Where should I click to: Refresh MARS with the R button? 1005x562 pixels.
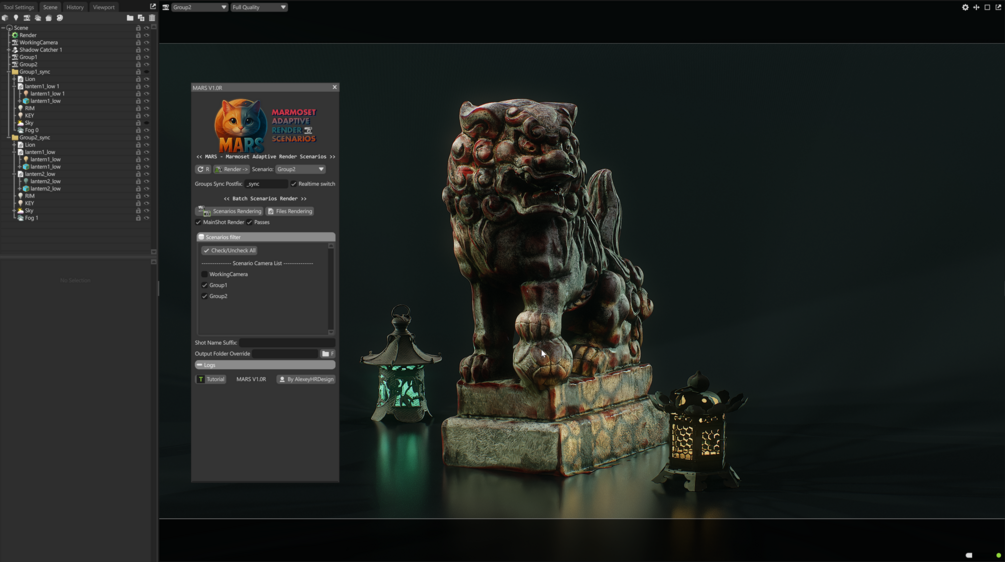(x=203, y=169)
